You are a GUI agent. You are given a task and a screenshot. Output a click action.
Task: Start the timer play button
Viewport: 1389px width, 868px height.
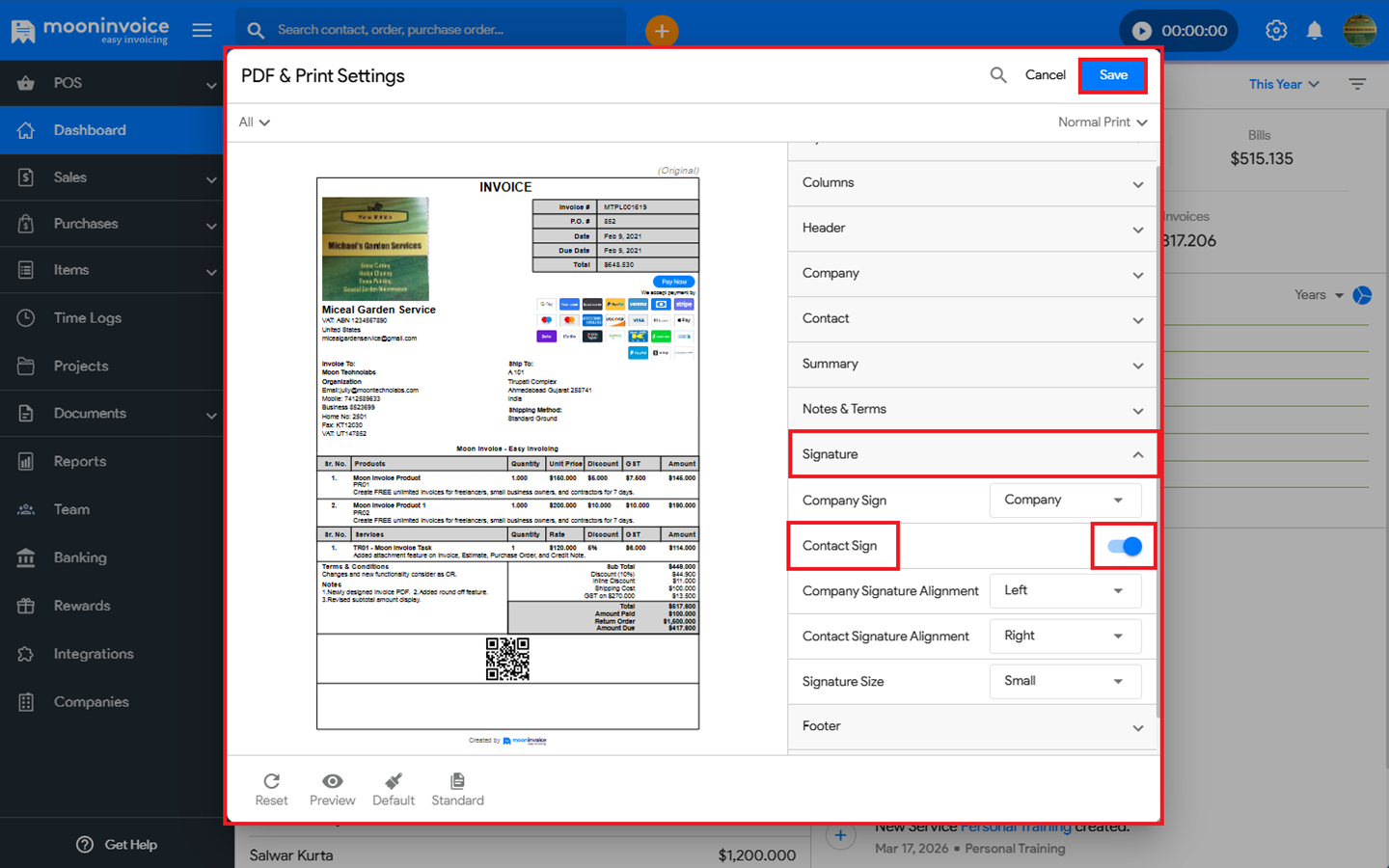(1142, 31)
